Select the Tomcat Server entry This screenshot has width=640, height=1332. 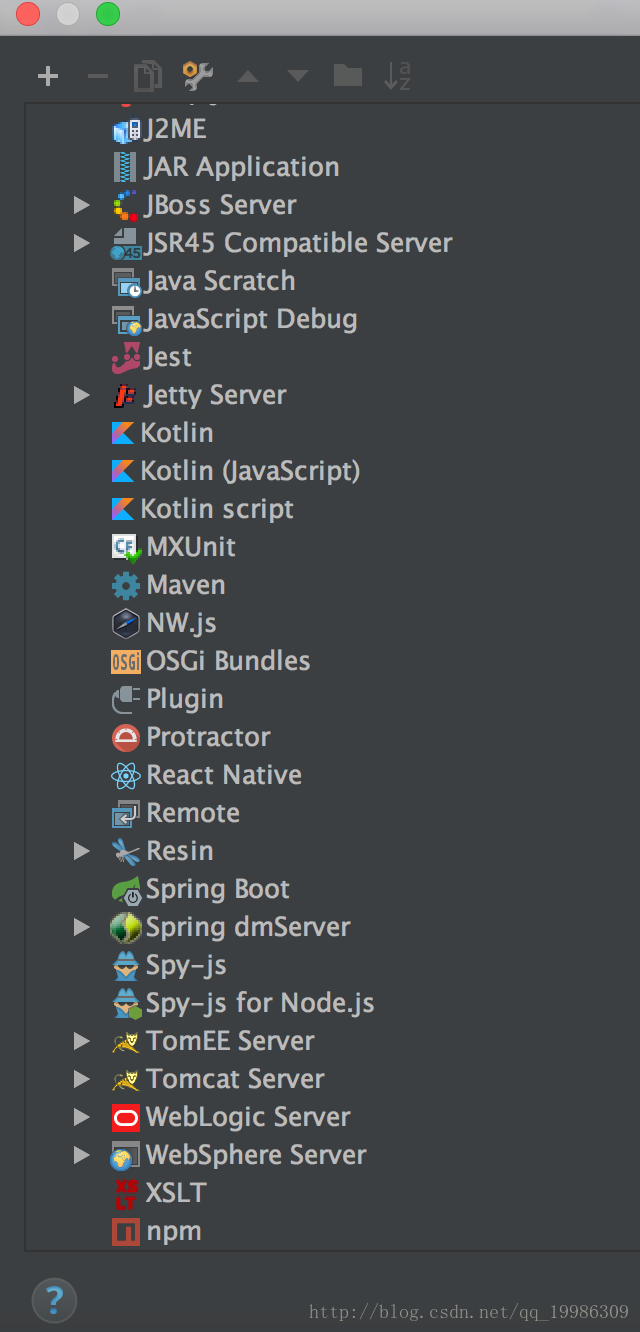[236, 1079]
